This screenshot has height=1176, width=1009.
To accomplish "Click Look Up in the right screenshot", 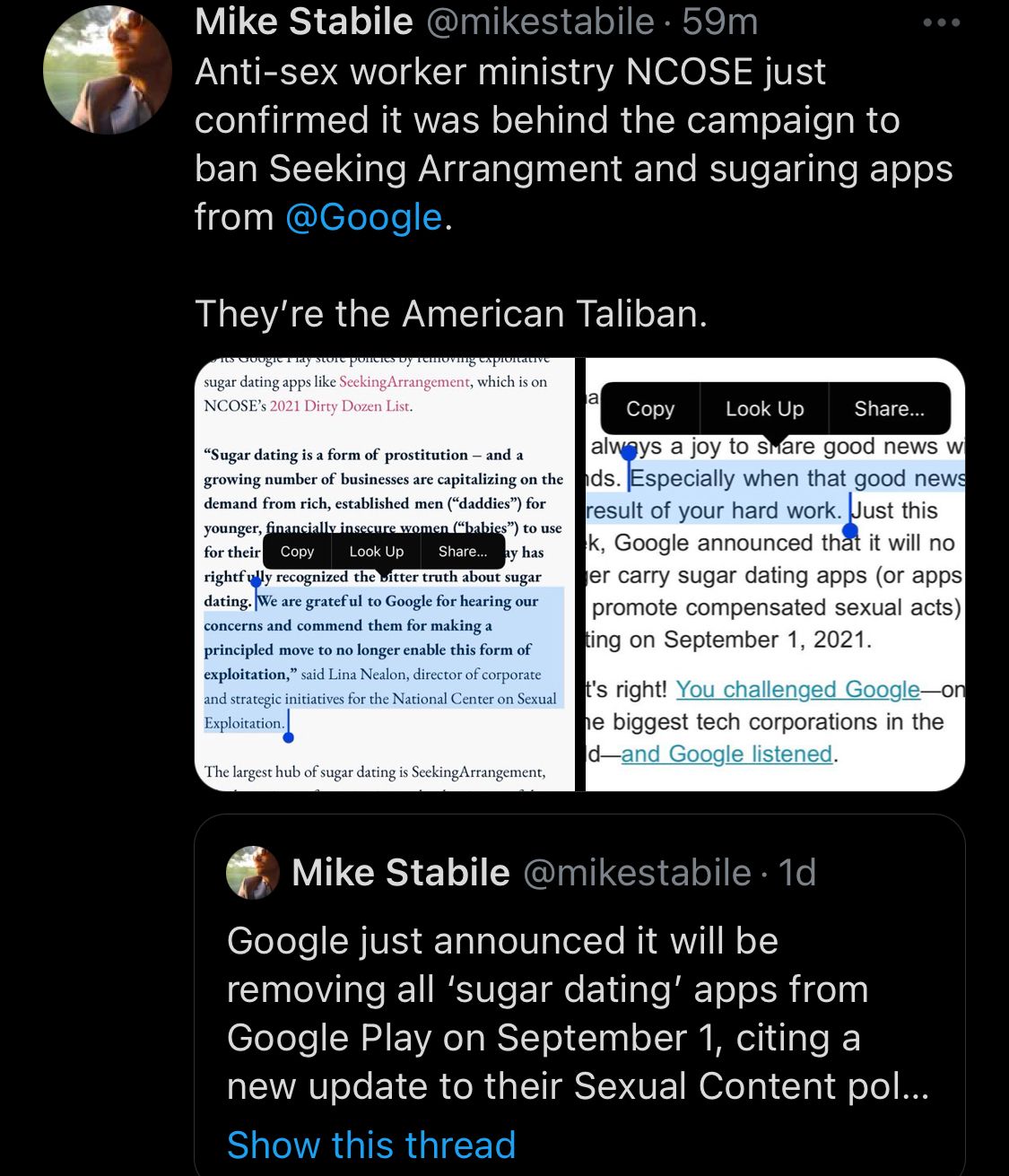I will [x=764, y=409].
